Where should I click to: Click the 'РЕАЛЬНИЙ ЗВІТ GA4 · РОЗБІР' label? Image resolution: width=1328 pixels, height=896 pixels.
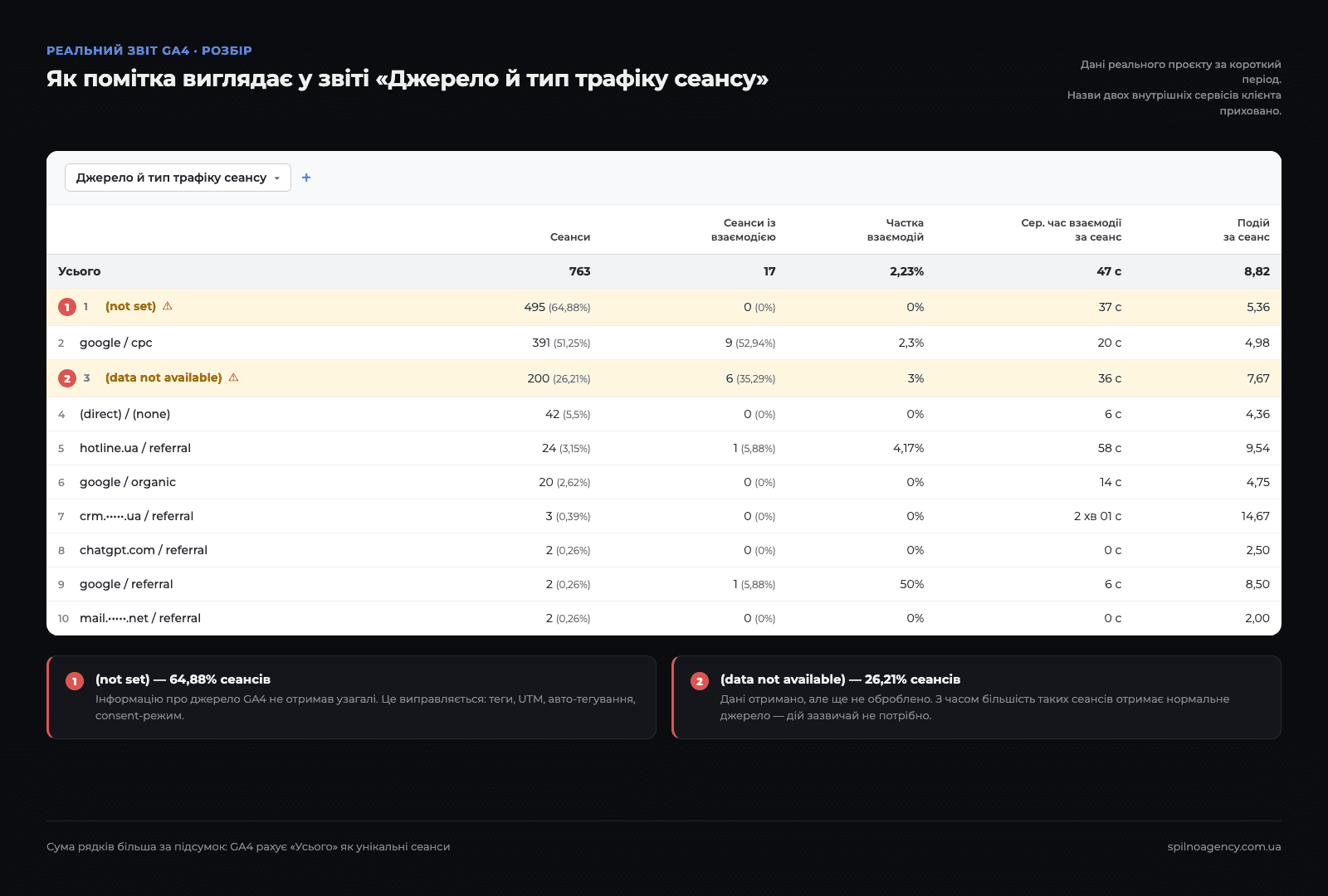tap(149, 51)
